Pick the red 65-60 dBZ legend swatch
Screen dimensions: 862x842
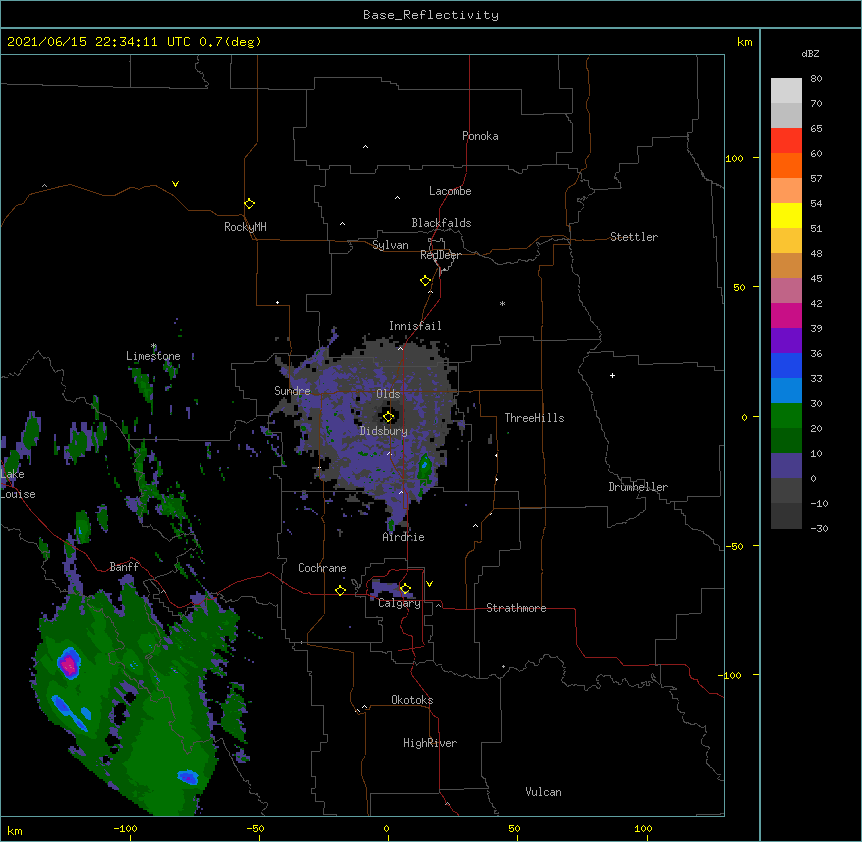coord(786,140)
